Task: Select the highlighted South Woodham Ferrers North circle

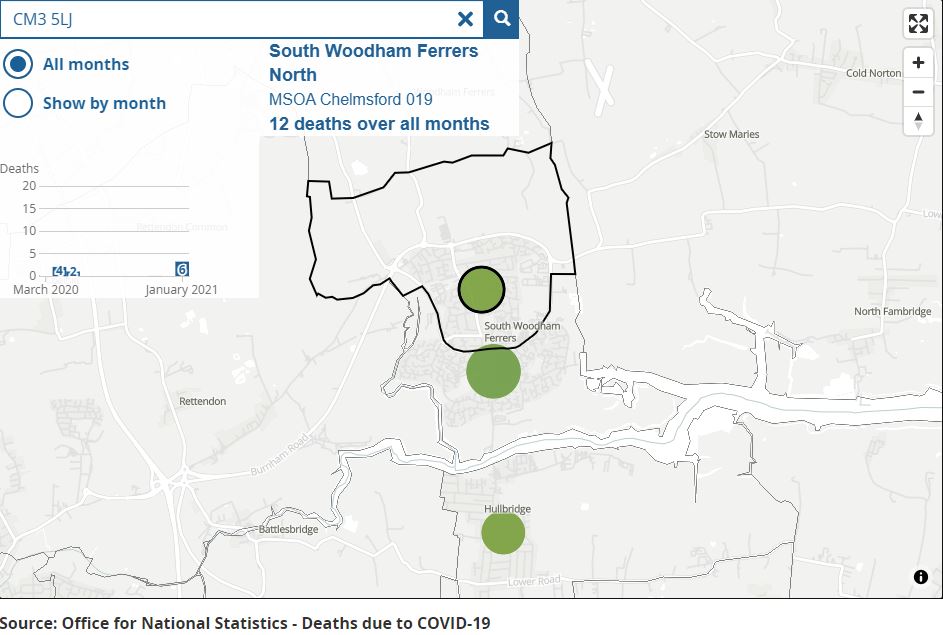Action: tap(481, 290)
